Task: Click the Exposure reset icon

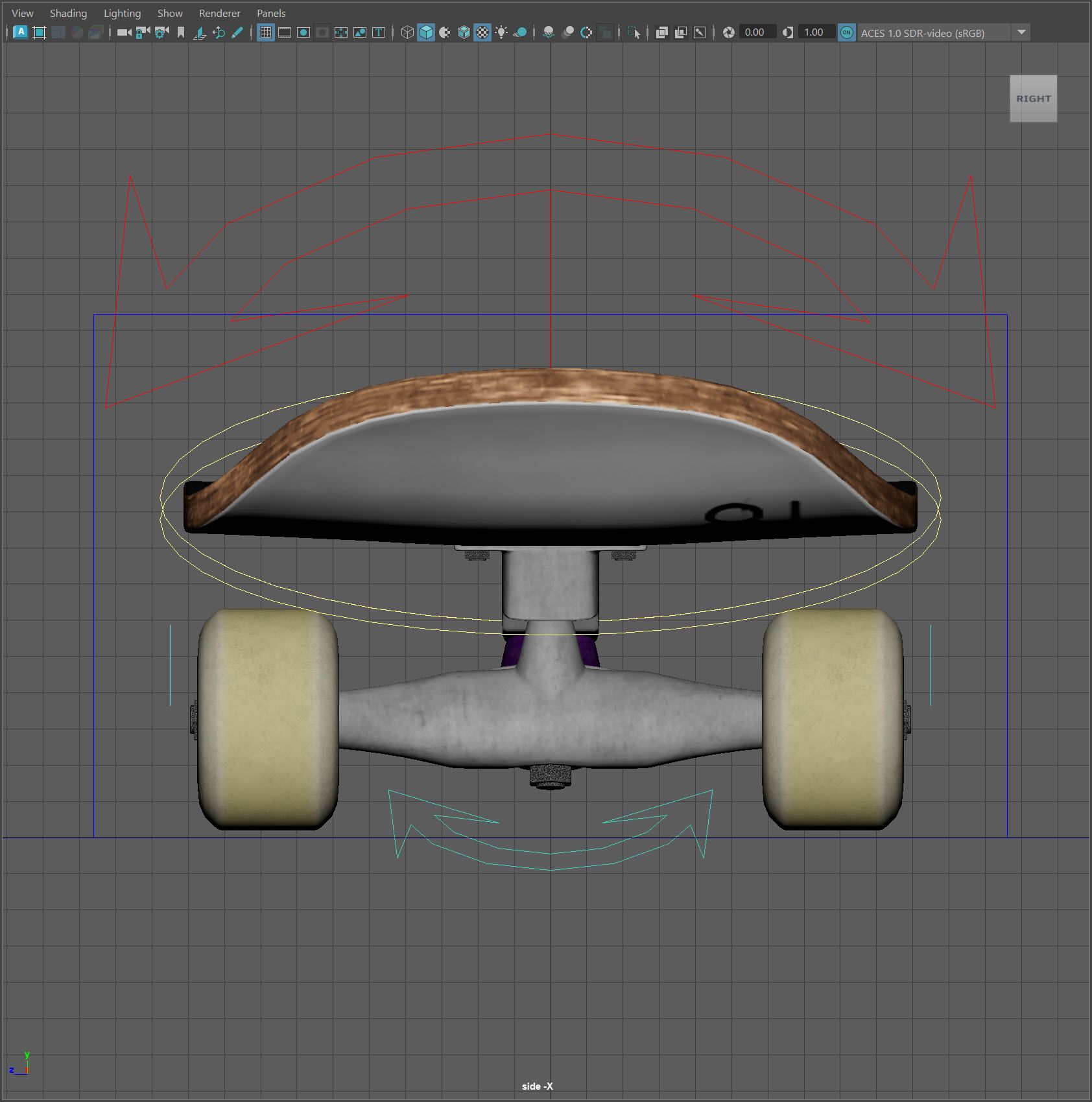Action: pos(728,32)
